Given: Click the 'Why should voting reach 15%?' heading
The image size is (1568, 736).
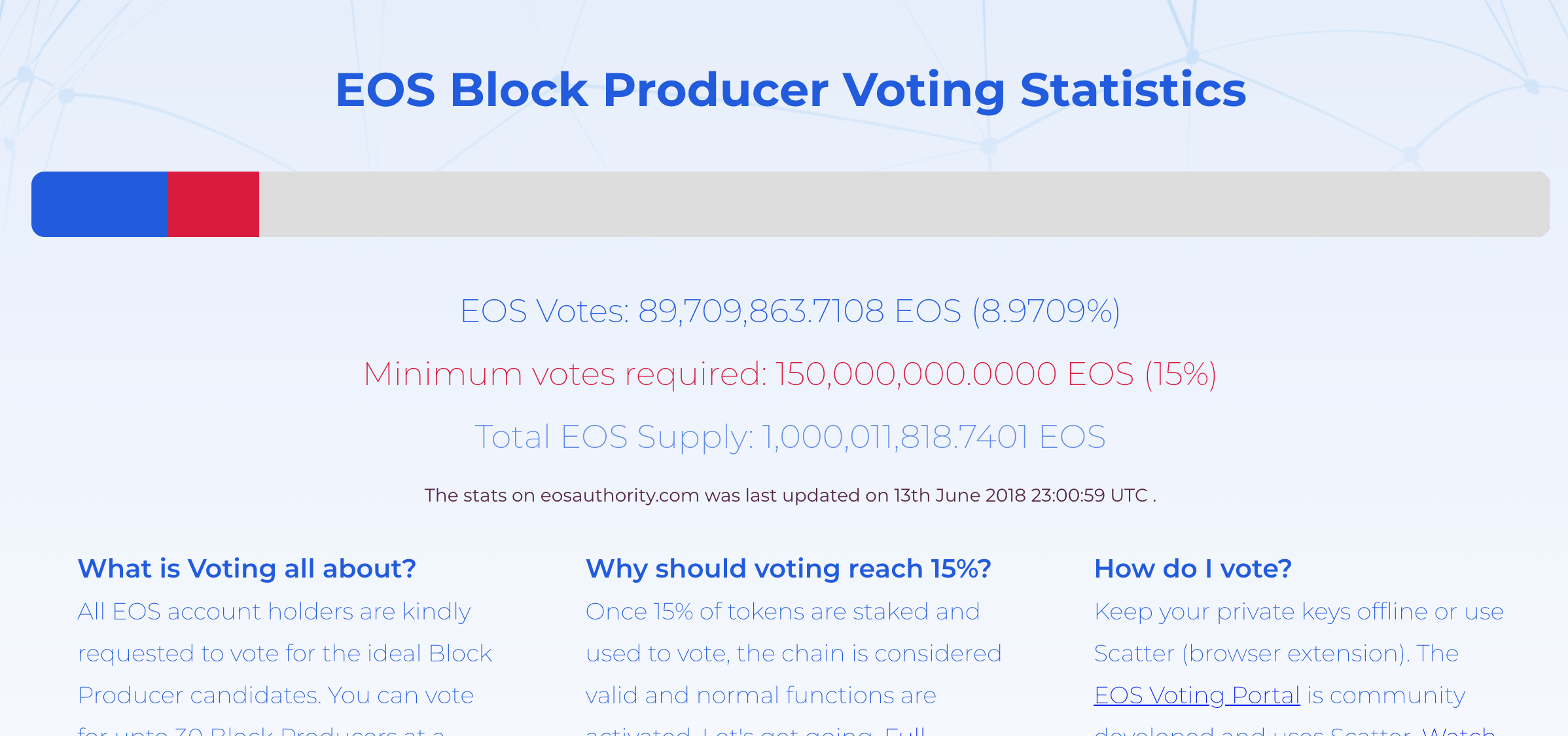Looking at the screenshot, I should coord(788,568).
